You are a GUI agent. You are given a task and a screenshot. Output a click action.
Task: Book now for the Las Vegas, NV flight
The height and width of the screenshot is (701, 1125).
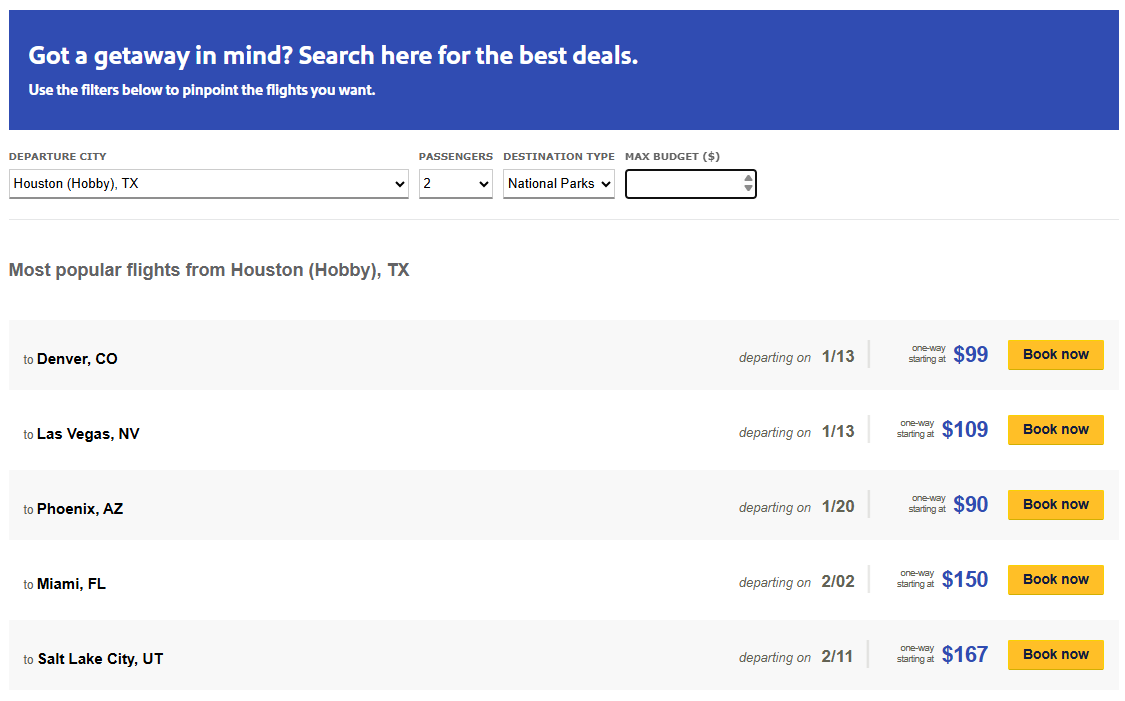(x=1055, y=429)
